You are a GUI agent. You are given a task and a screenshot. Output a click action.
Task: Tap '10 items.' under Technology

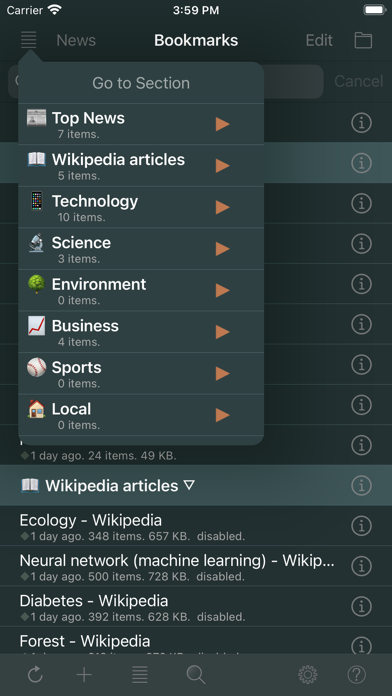coord(81,218)
